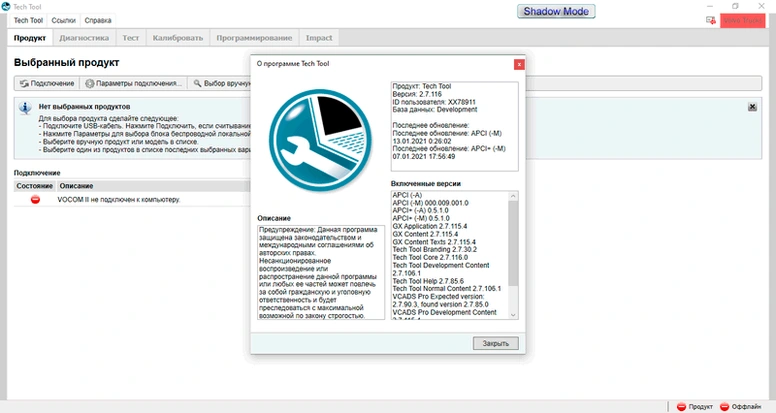Select Tech Tool Branding 2.7.30.2 entry
The image size is (776, 413).
pyautogui.click(x=435, y=249)
